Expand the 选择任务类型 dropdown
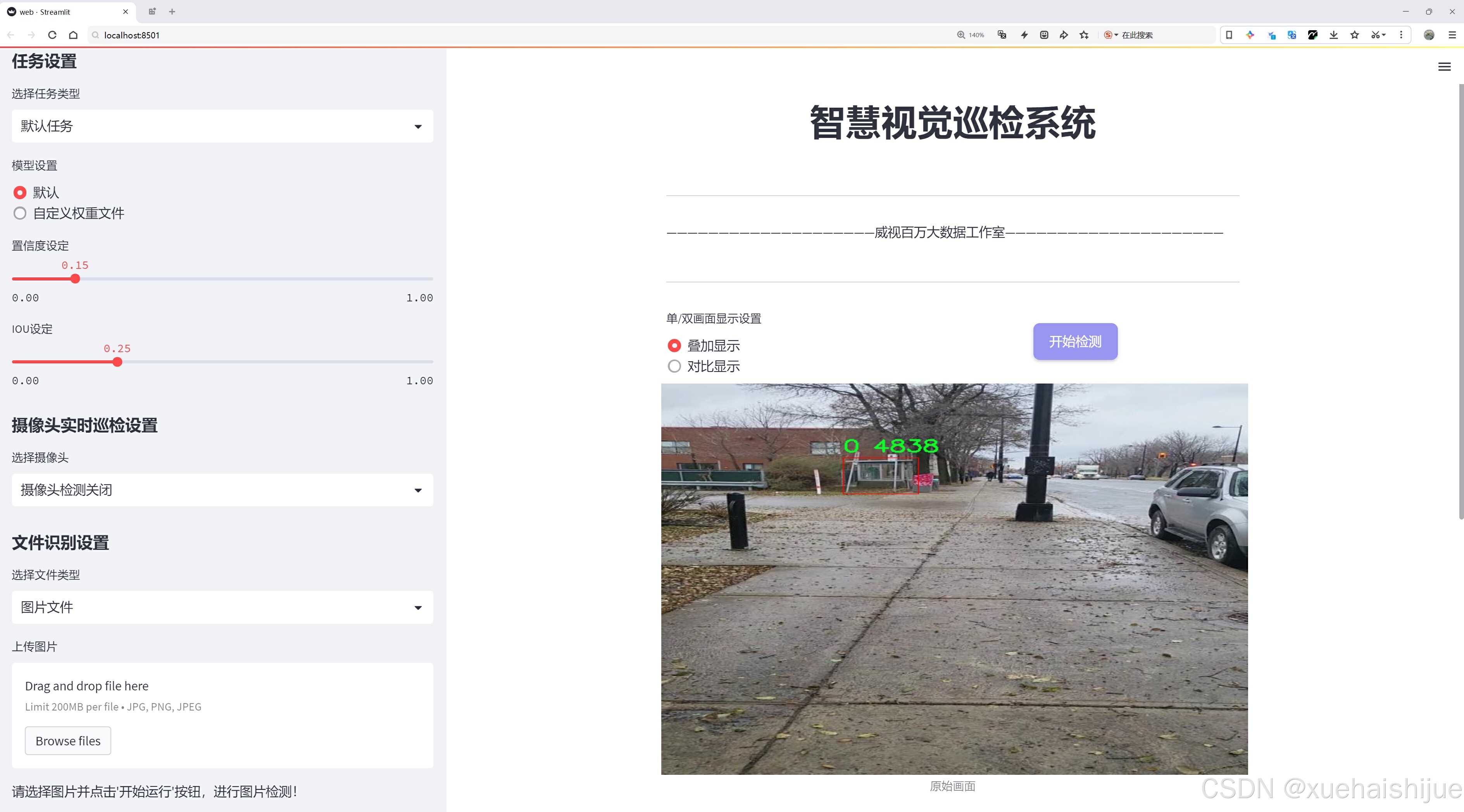1464x812 pixels. (222, 126)
